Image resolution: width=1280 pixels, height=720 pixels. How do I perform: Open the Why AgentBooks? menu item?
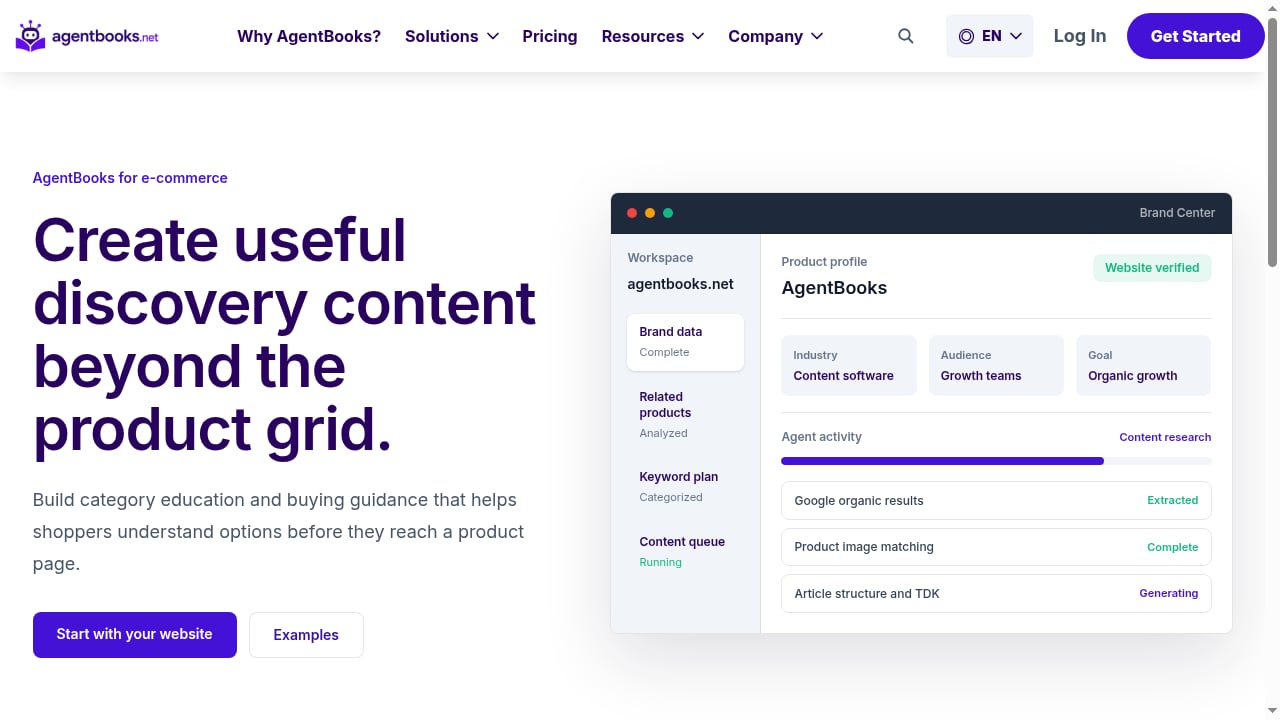309,36
